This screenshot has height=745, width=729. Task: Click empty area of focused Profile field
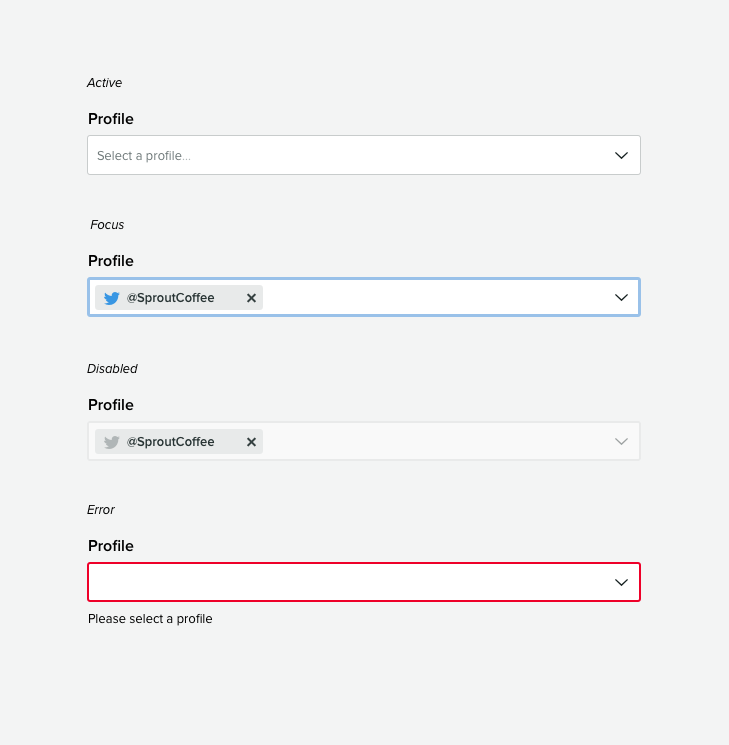point(430,298)
